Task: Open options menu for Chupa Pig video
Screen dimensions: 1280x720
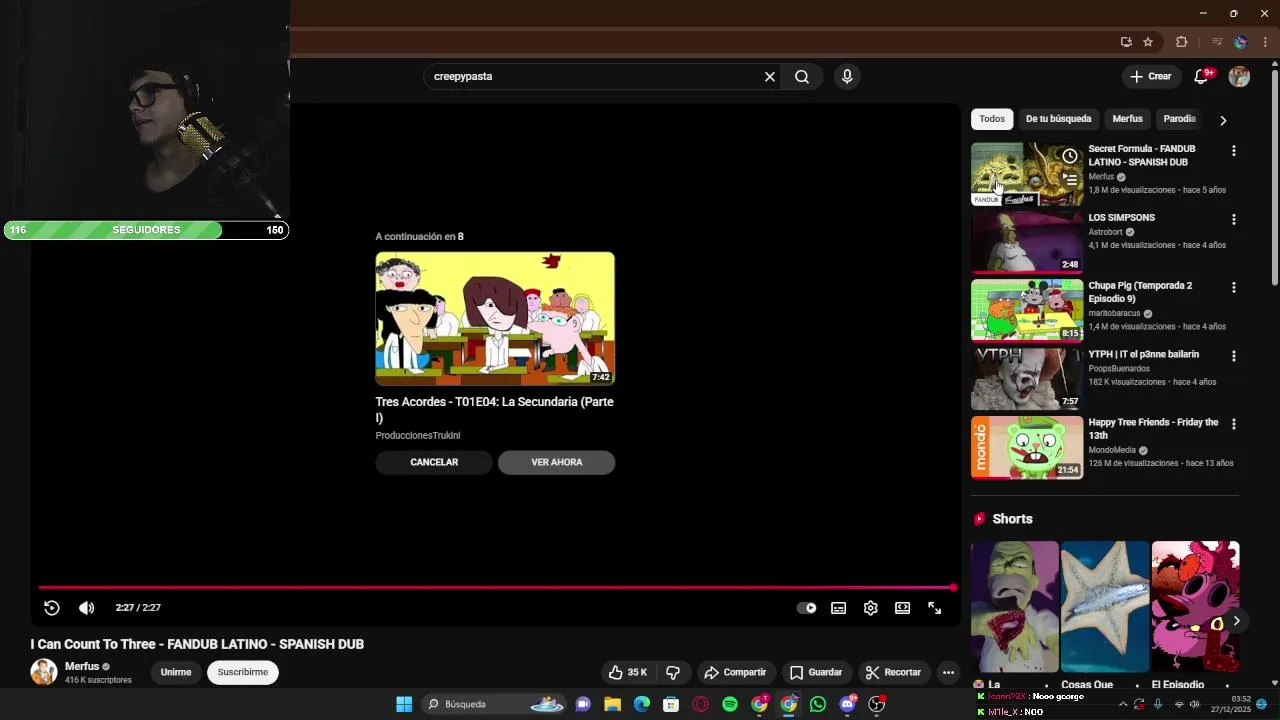Action: point(1233,288)
